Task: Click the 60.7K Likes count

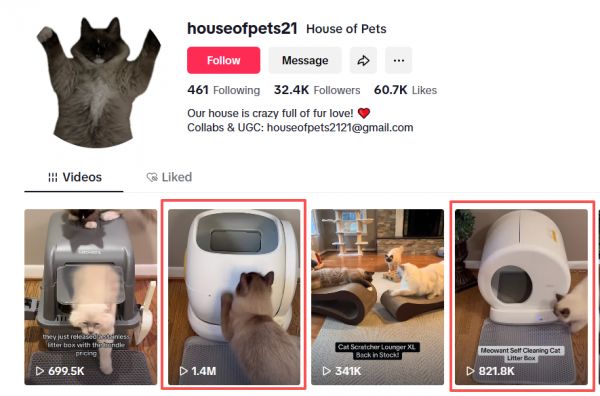Action: coord(405,90)
